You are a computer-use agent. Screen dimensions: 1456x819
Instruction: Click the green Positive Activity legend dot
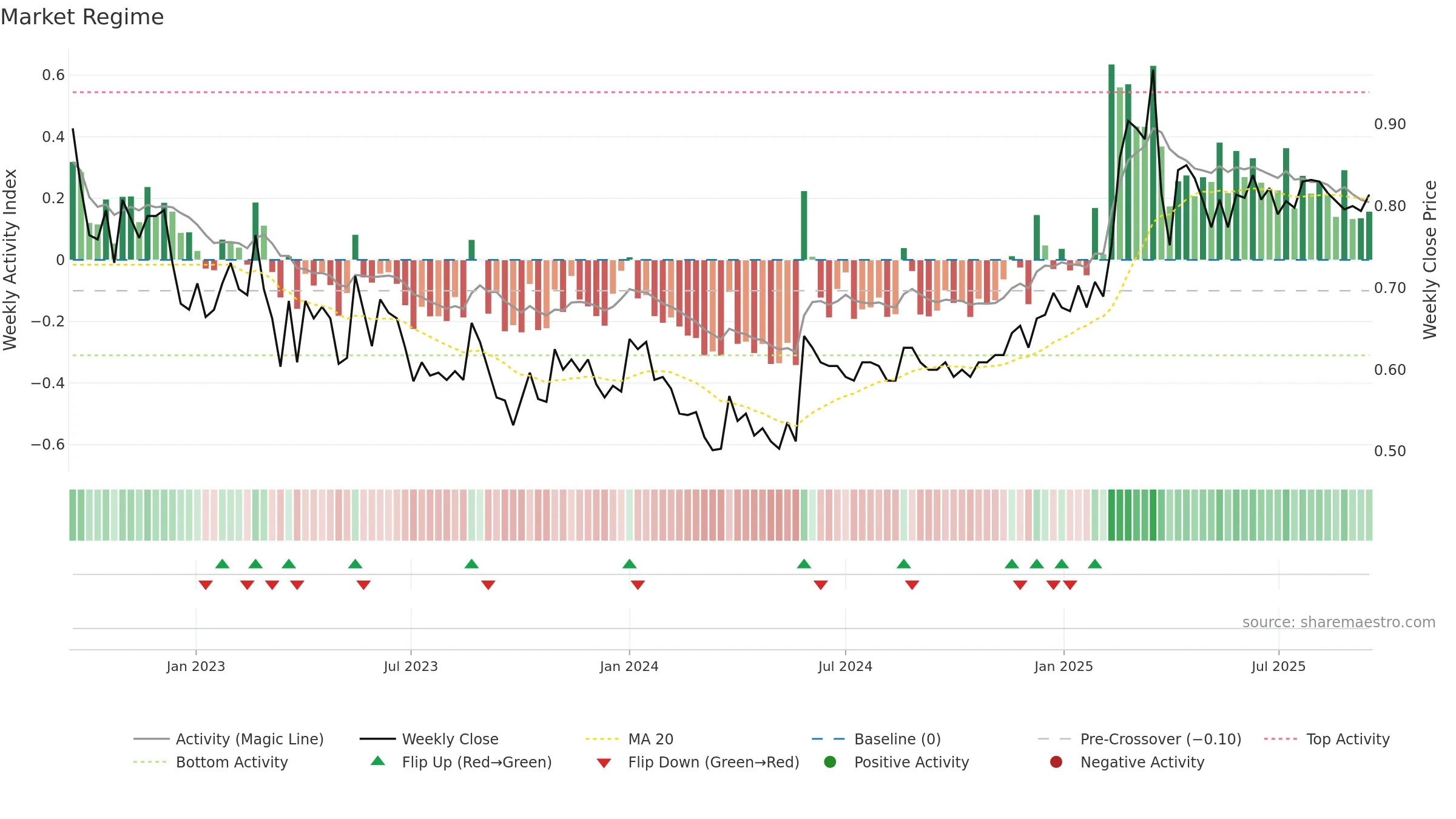[x=830, y=762]
